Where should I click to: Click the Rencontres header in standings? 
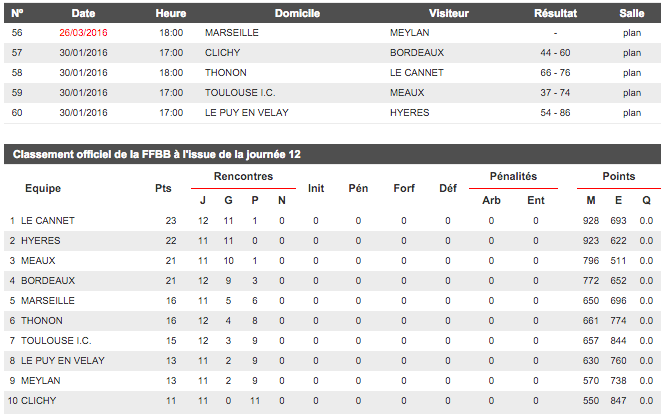243,177
